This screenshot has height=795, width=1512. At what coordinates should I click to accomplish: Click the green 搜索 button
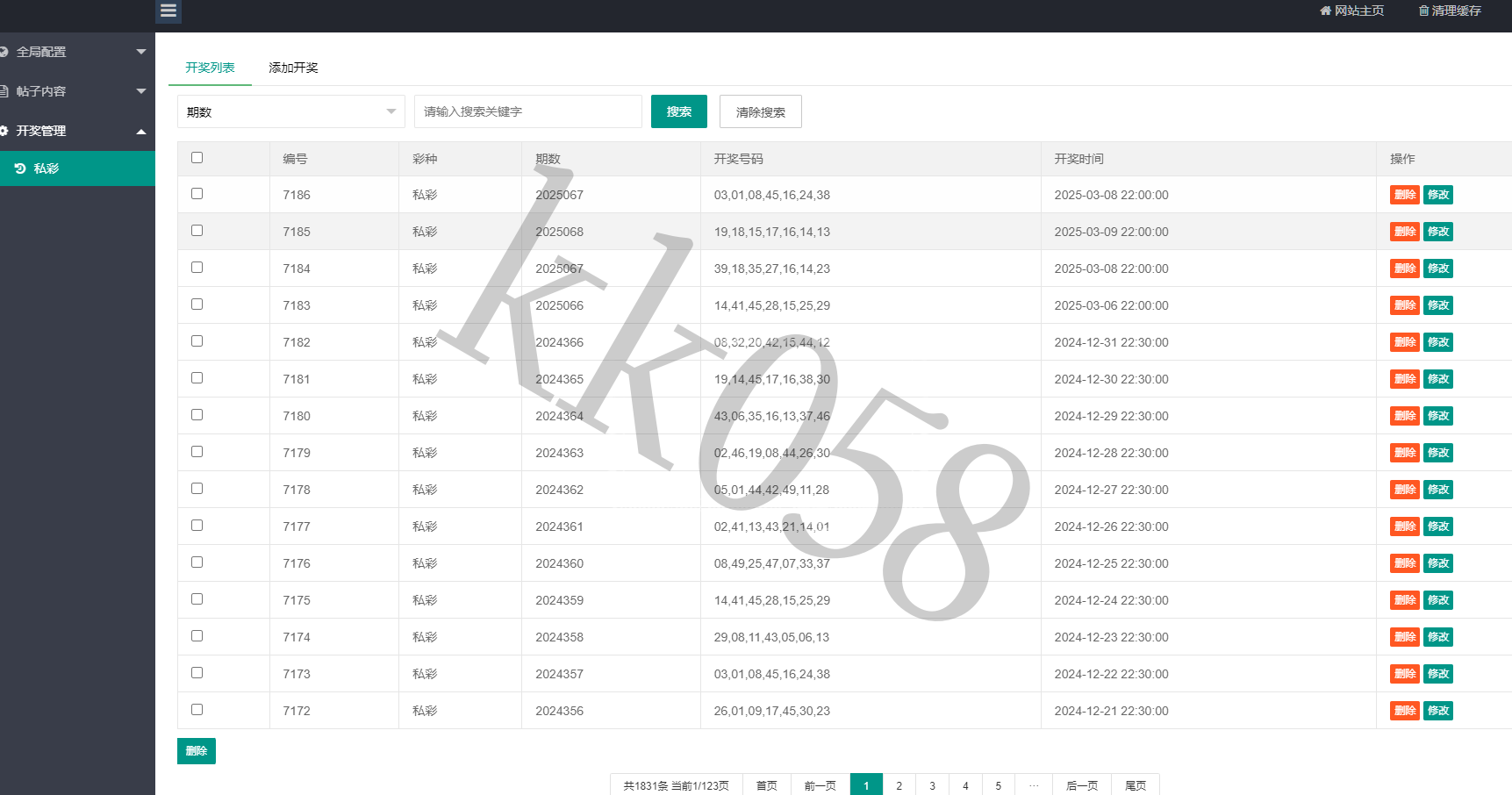(x=679, y=111)
